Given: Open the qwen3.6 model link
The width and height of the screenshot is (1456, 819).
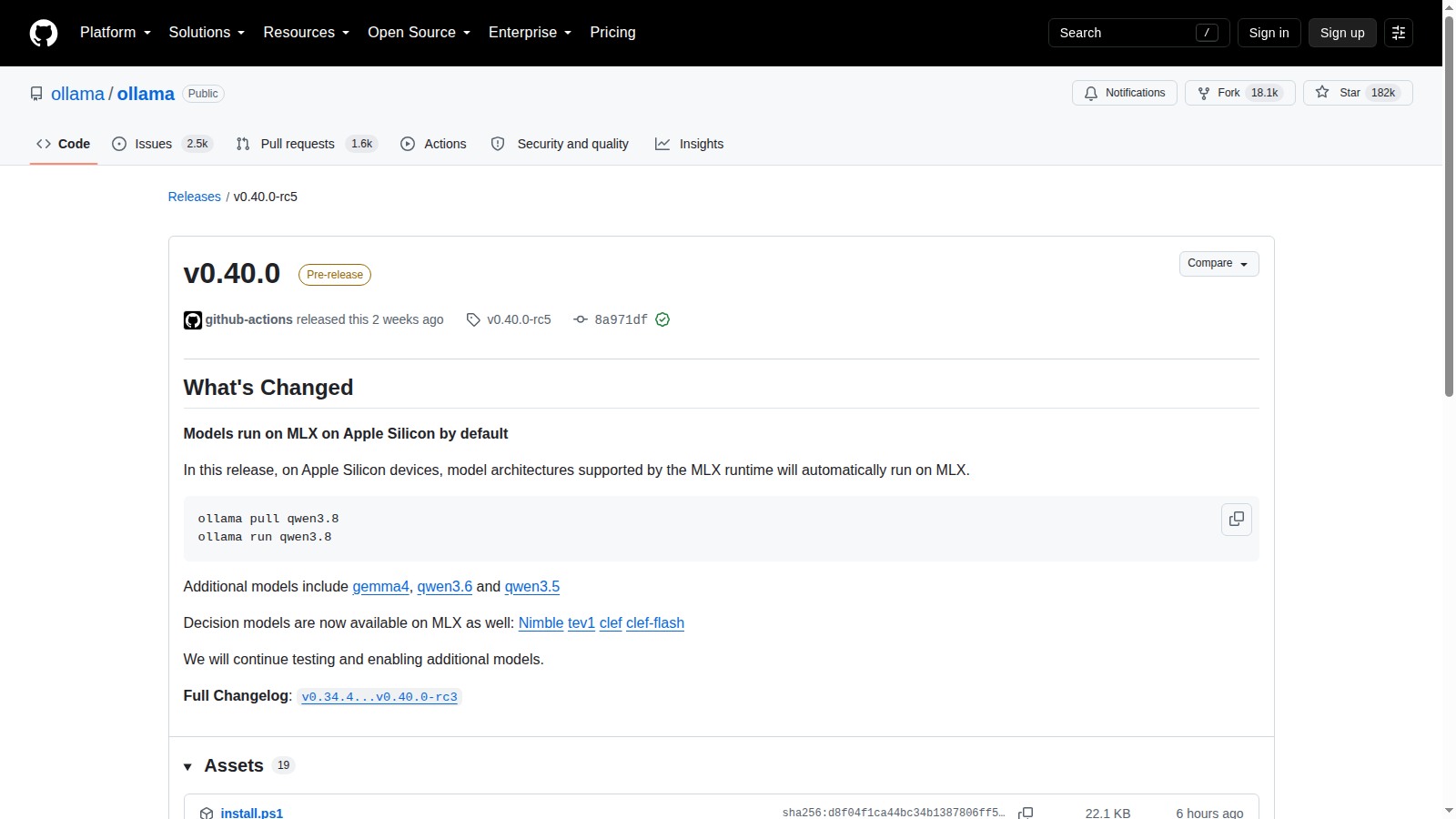Looking at the screenshot, I should [445, 587].
